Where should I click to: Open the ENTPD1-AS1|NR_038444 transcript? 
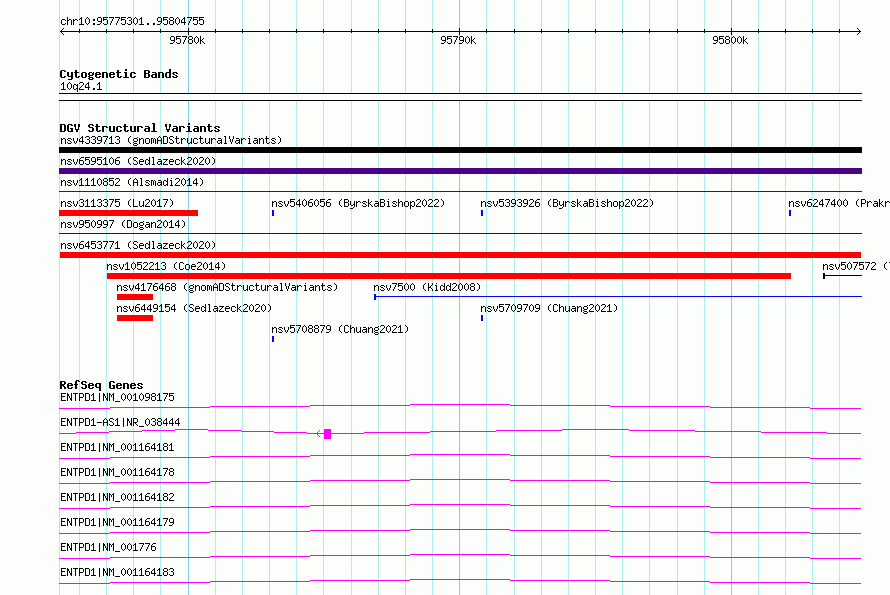[120, 422]
